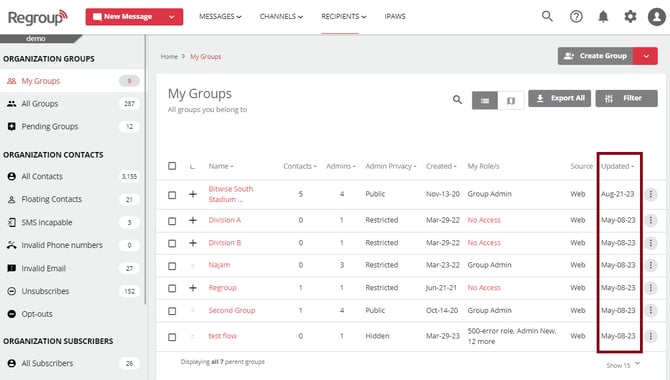Select All Groups in sidebar
This screenshot has width=670, height=380.
(72, 104)
